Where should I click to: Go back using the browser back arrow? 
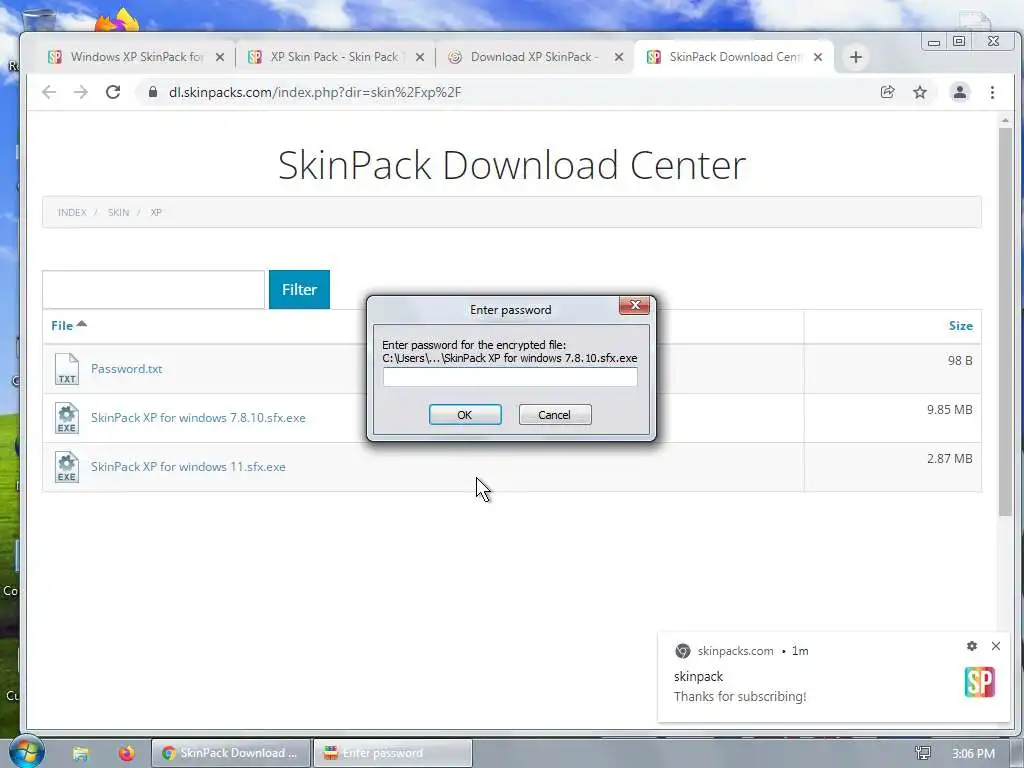tap(49, 92)
